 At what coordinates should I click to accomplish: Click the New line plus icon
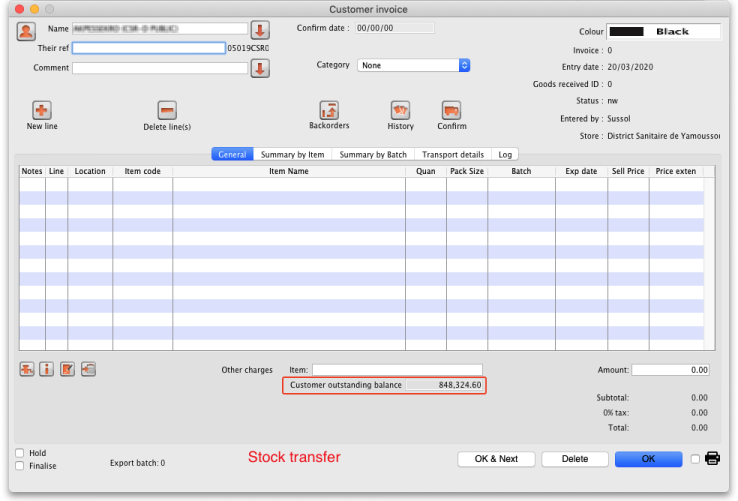point(42,111)
